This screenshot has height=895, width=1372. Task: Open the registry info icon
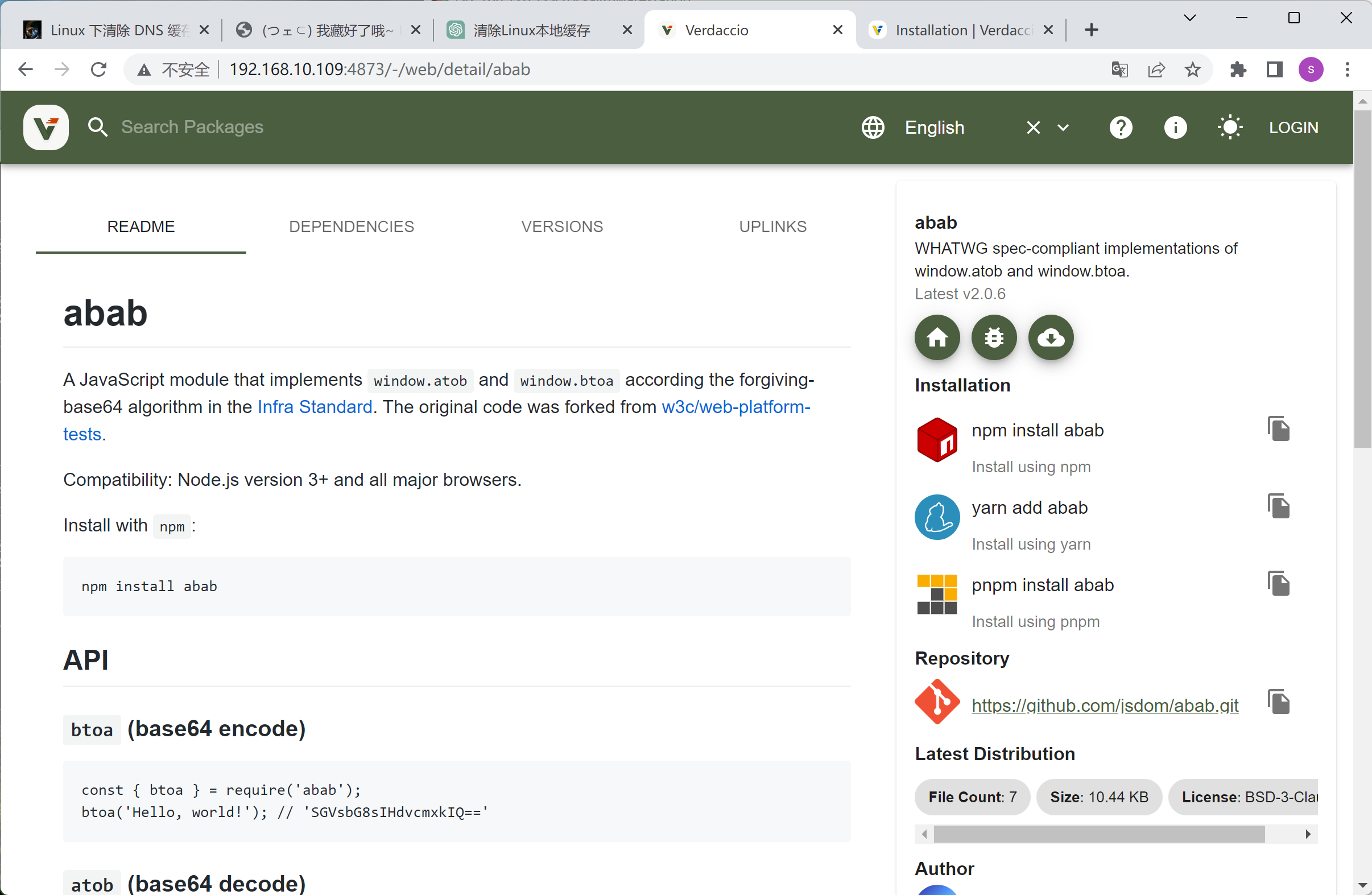click(x=1175, y=127)
